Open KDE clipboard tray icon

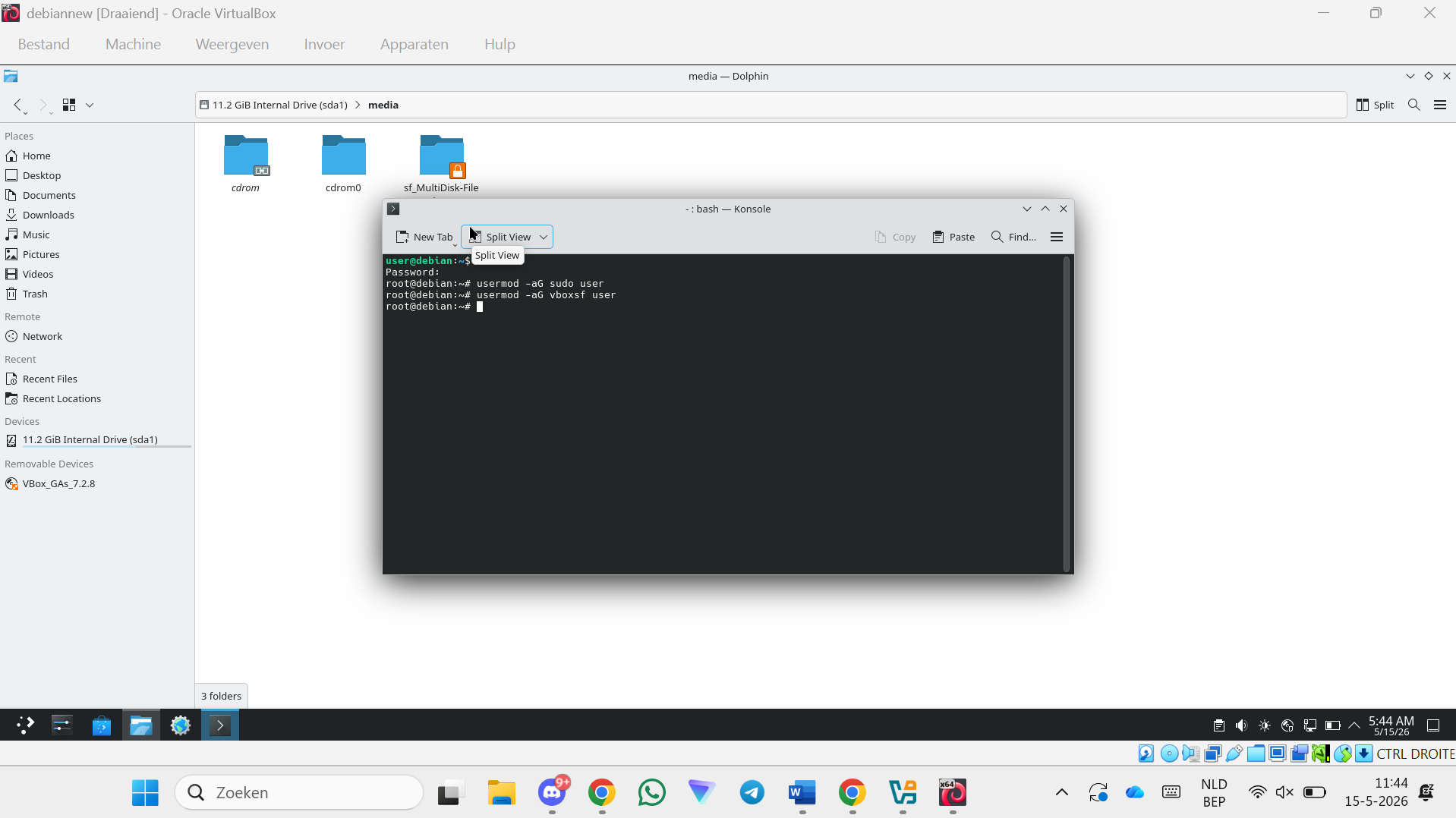[1219, 725]
